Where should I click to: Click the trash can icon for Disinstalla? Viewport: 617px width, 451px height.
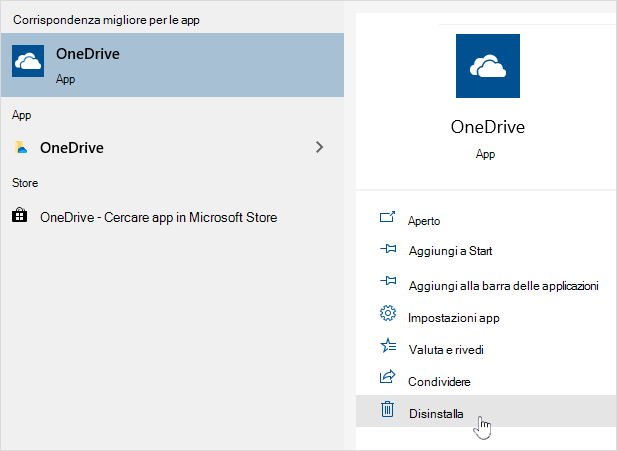388,409
